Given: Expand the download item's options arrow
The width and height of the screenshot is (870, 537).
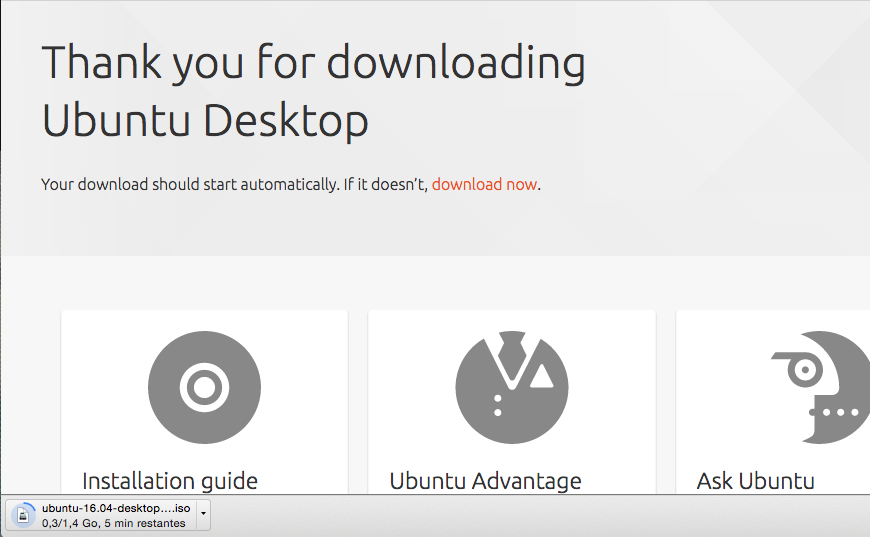Looking at the screenshot, I should (204, 513).
